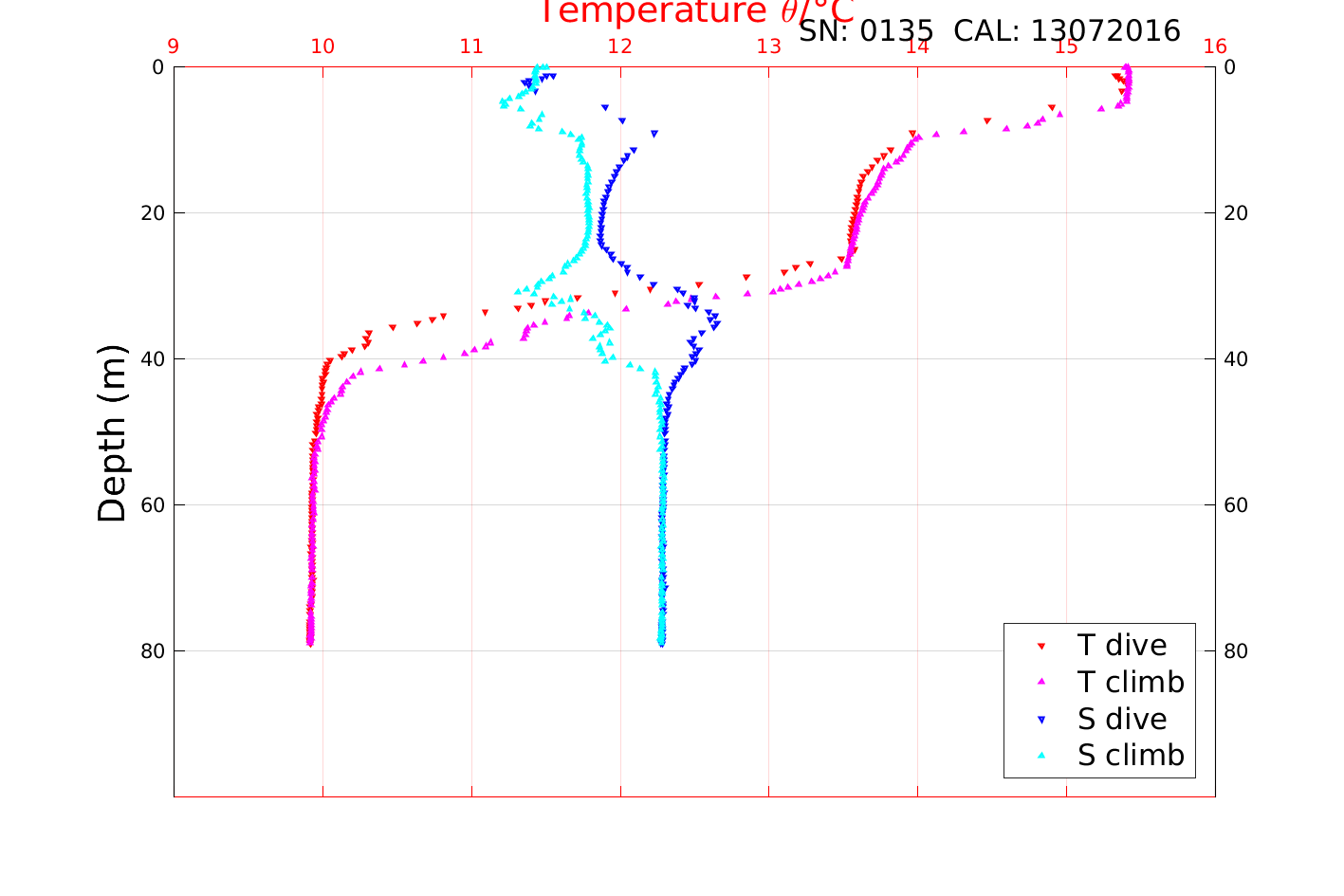
Task: Click top axis tick label 13
Action: [x=769, y=46]
